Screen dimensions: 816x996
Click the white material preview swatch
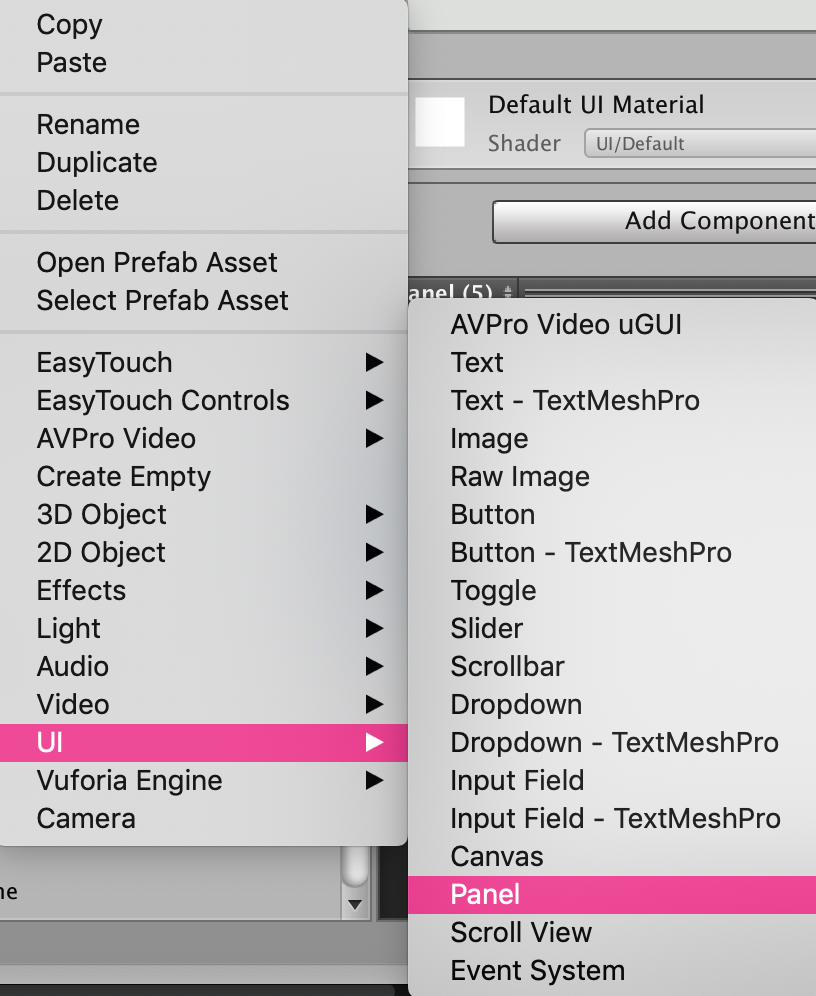pyautogui.click(x=439, y=122)
